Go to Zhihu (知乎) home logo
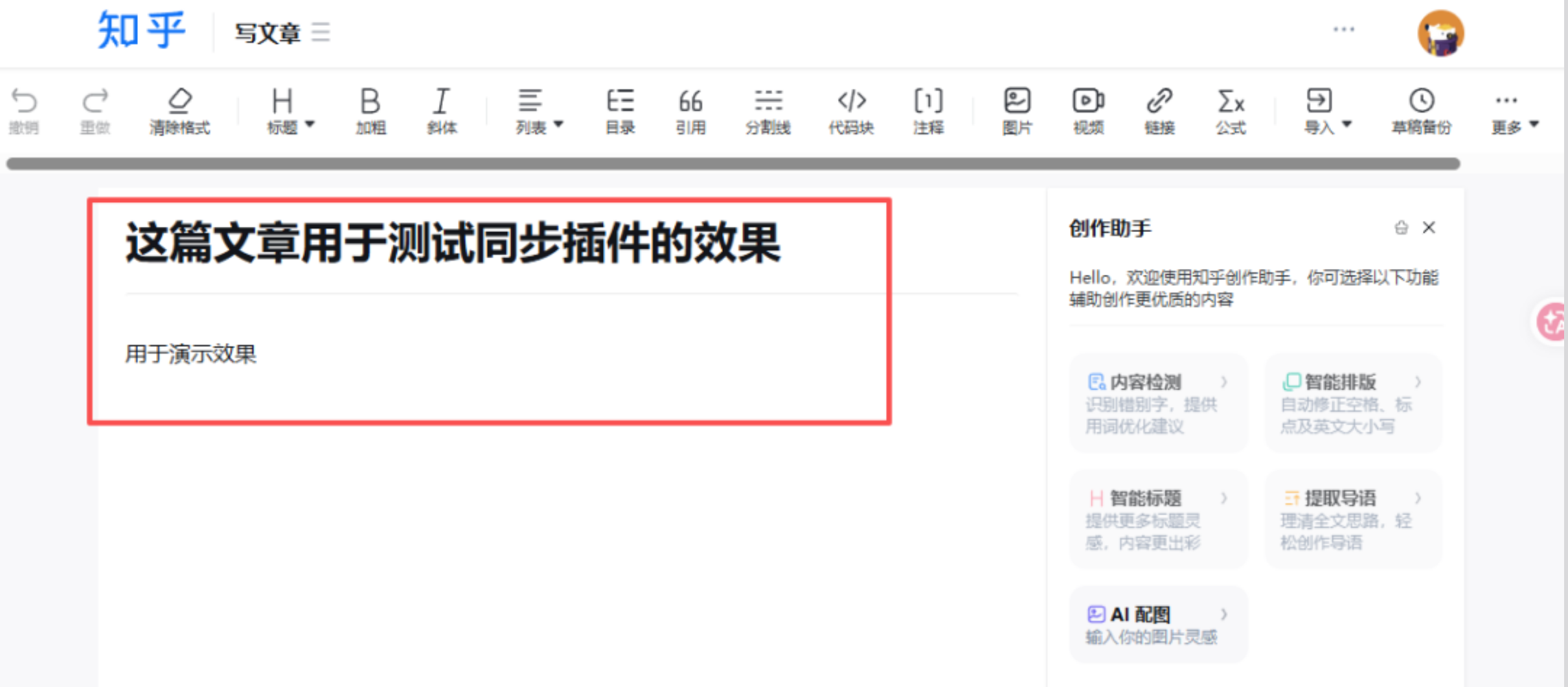 pyautogui.click(x=141, y=30)
